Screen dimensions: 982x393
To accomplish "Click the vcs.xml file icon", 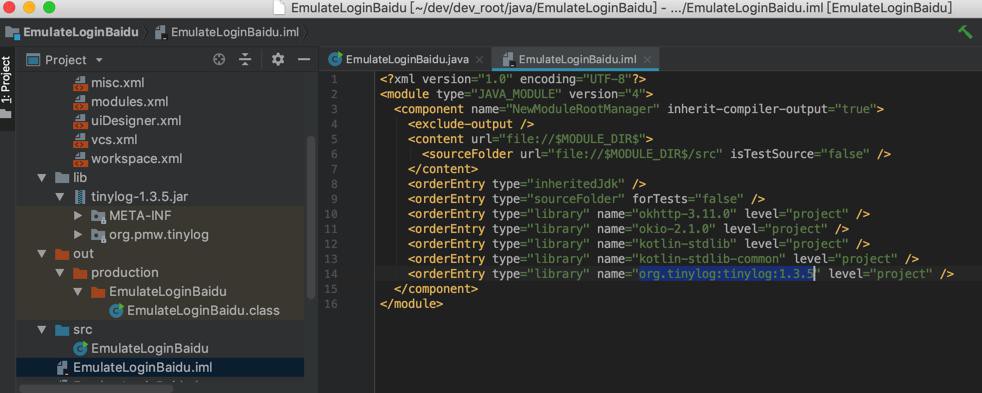I will 80,140.
